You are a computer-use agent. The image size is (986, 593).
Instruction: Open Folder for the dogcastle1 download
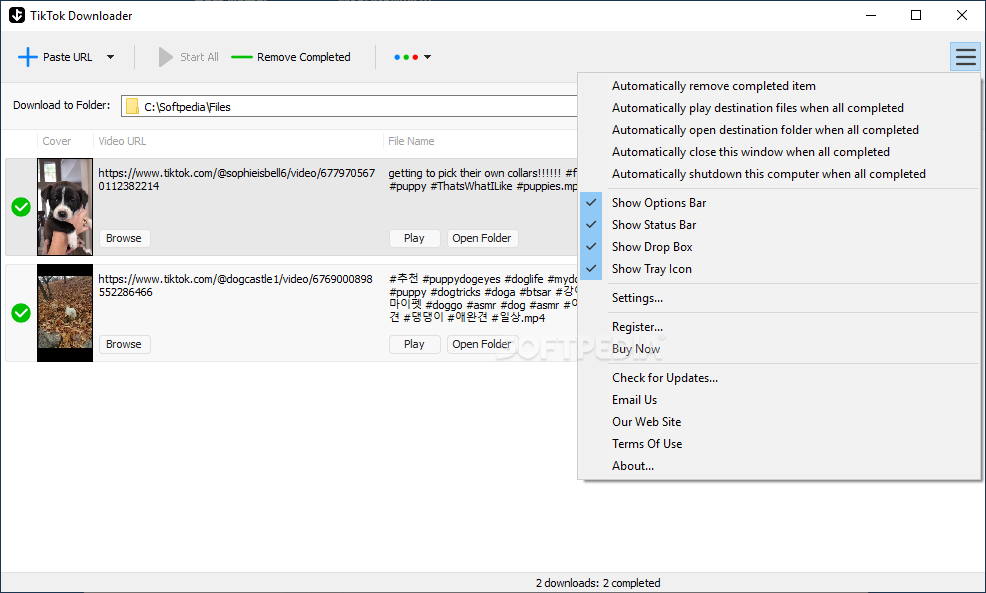pos(482,345)
